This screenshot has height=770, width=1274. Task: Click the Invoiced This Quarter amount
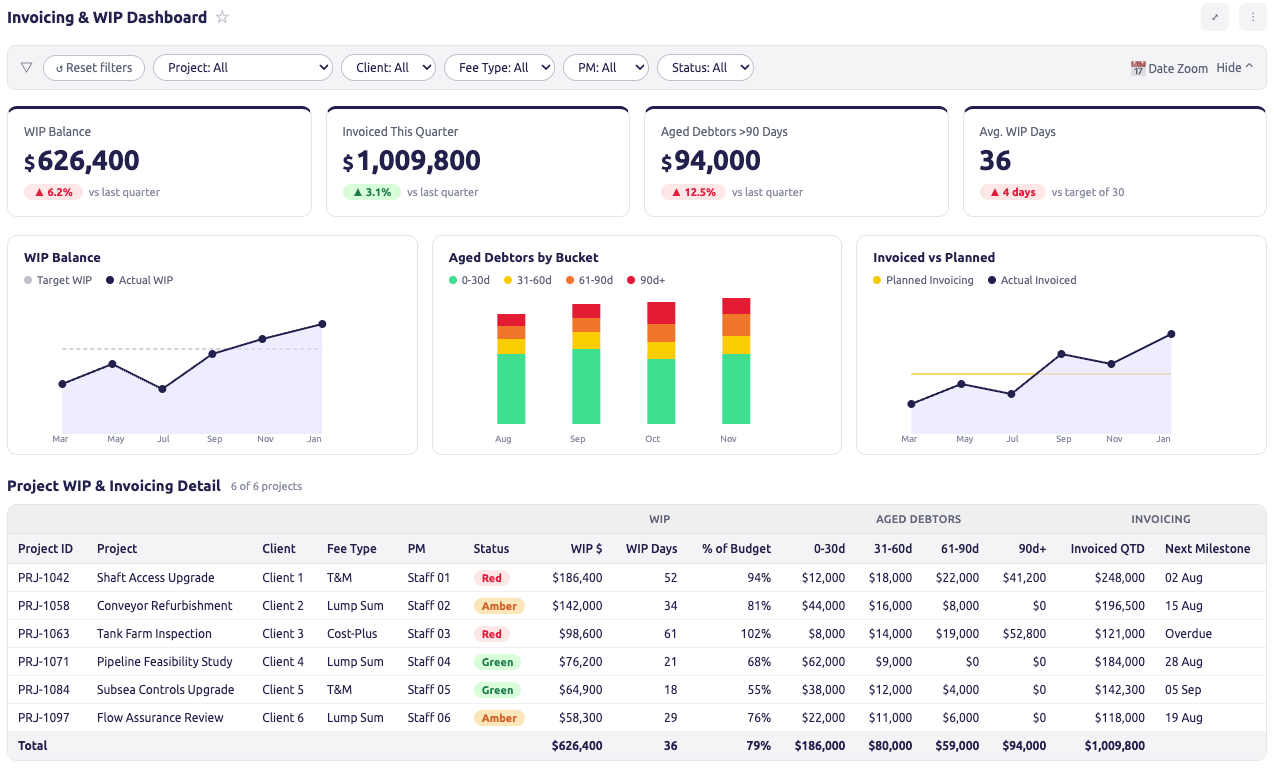pos(412,161)
